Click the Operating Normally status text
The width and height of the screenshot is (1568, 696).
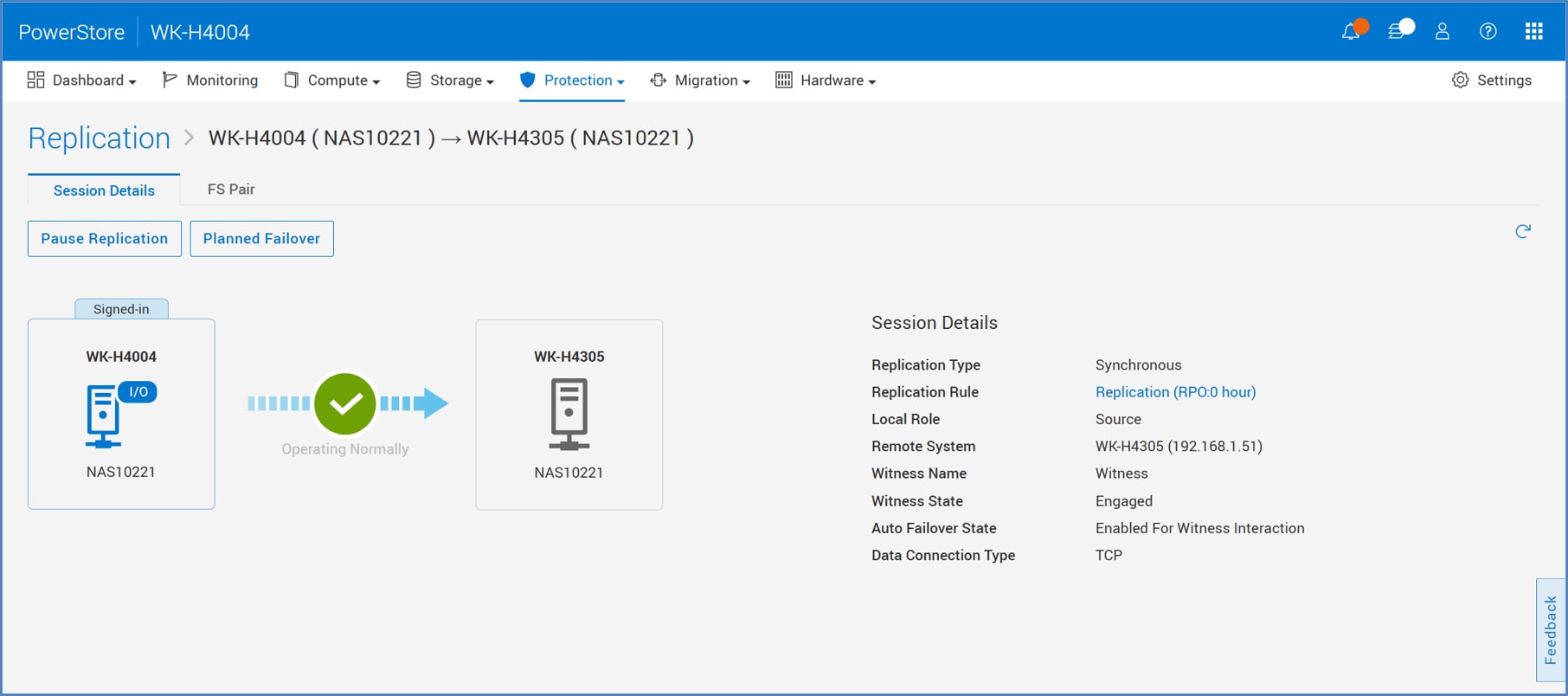pos(345,449)
